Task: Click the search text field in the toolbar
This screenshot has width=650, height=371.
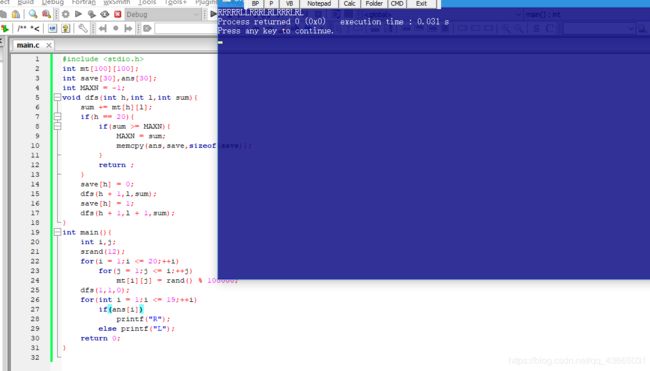Action: (186, 28)
